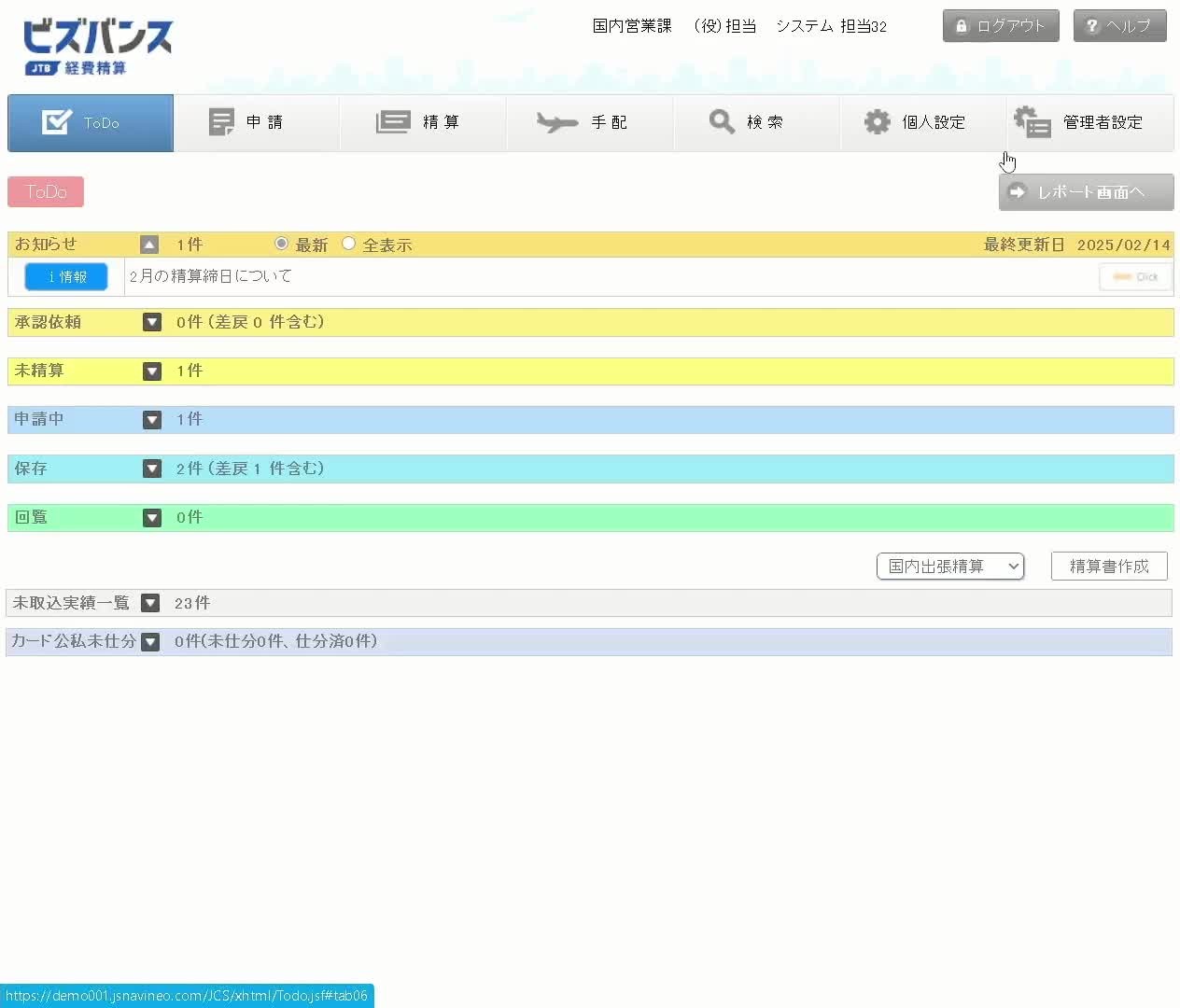Screen dimensions: 1180x1008
Task: Collapse the お知らせ section
Action: [149, 245]
